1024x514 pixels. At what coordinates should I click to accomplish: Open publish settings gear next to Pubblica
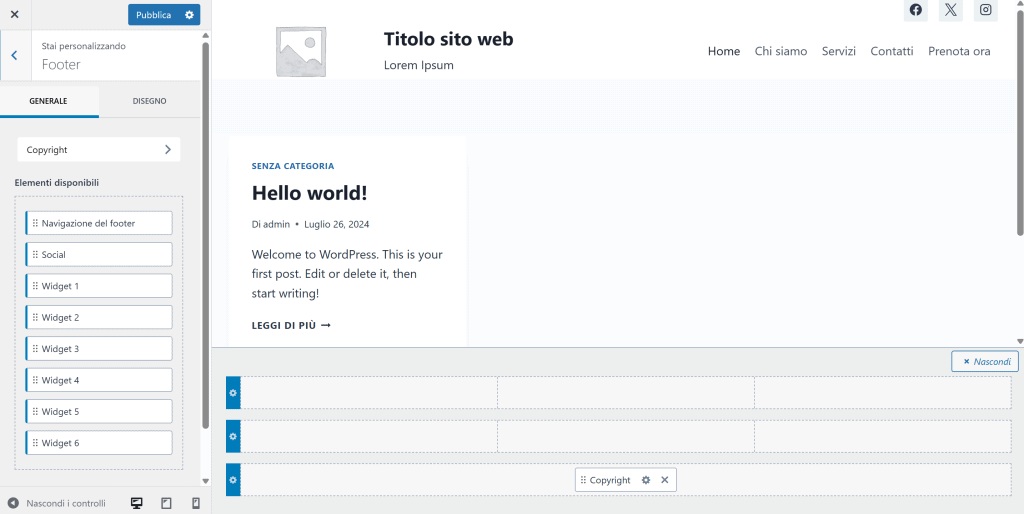pyautogui.click(x=189, y=15)
